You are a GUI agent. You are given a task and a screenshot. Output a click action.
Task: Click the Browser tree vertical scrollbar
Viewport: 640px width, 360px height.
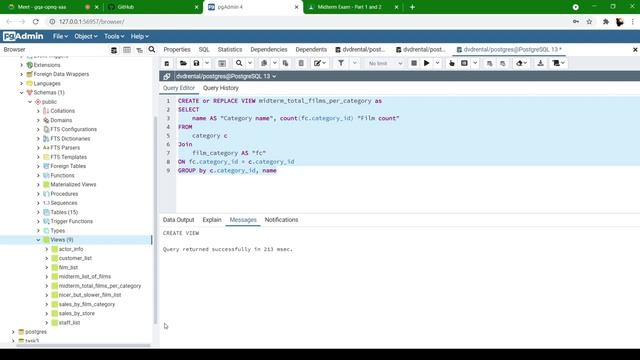tap(155, 220)
